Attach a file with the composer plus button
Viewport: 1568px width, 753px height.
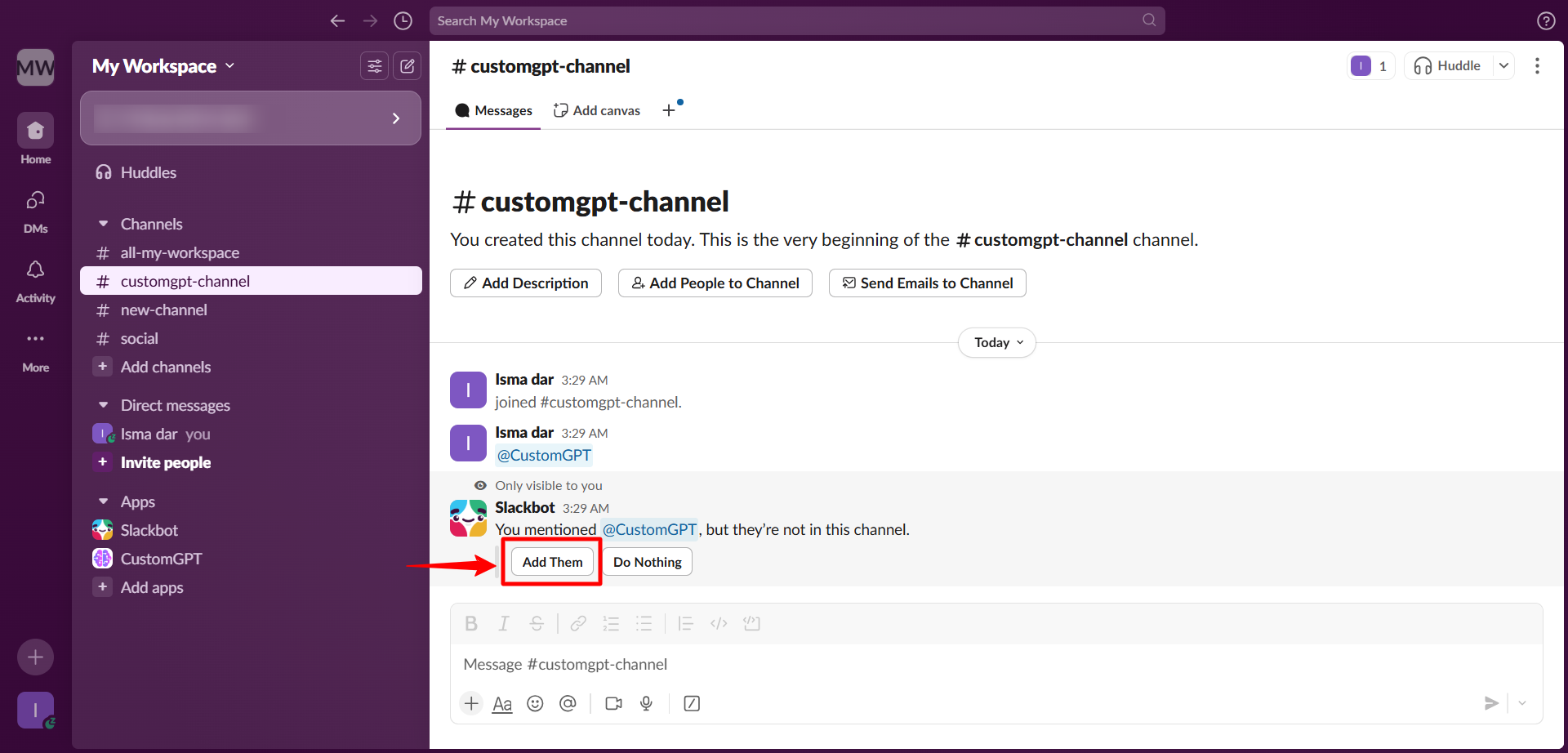click(x=471, y=703)
